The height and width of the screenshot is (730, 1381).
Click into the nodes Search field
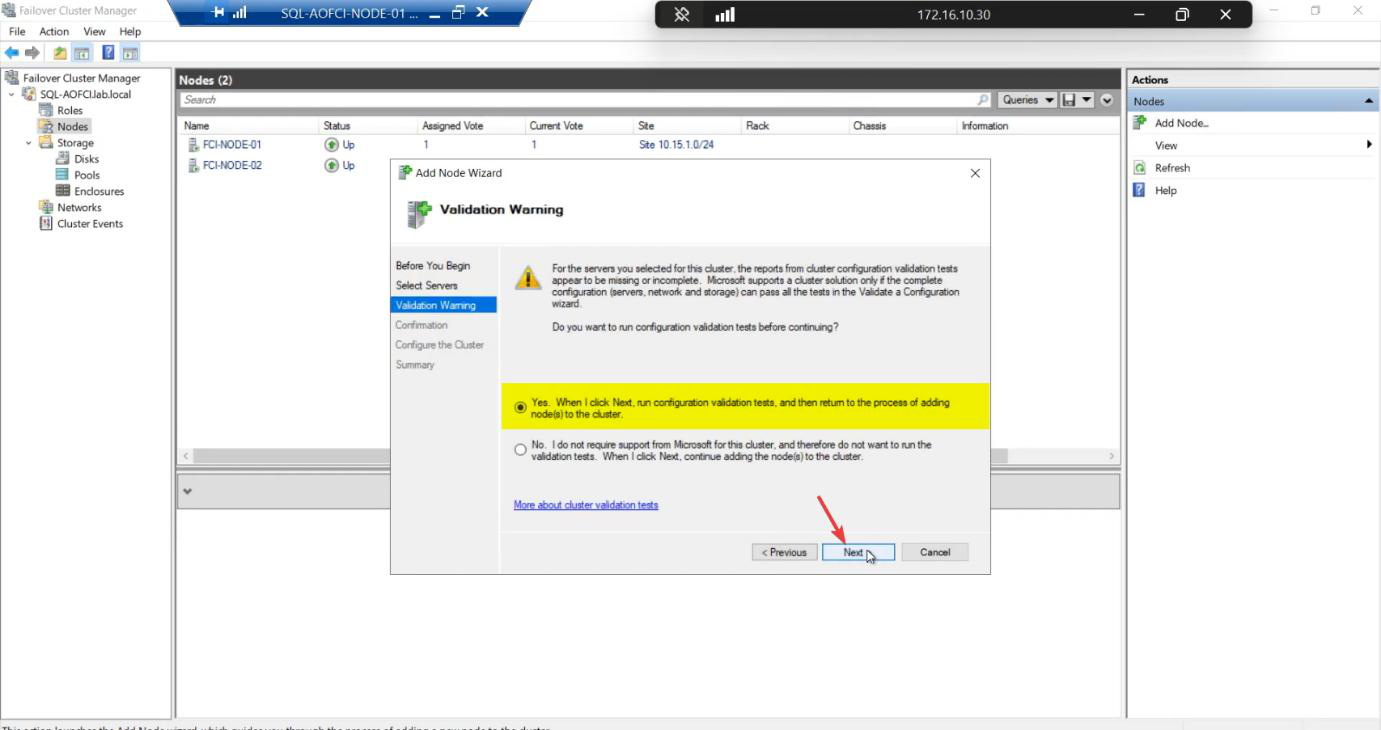pos(578,100)
